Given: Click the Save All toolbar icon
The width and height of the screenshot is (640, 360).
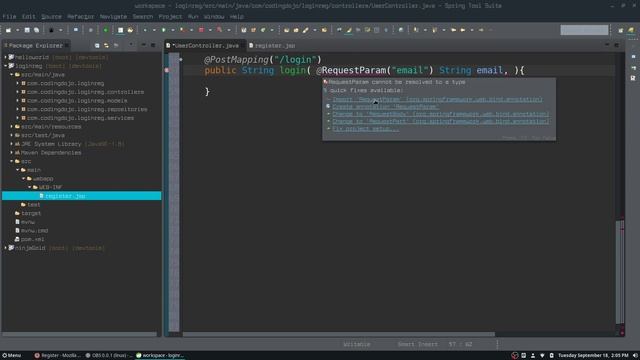Looking at the screenshot, I should pos(36,30).
